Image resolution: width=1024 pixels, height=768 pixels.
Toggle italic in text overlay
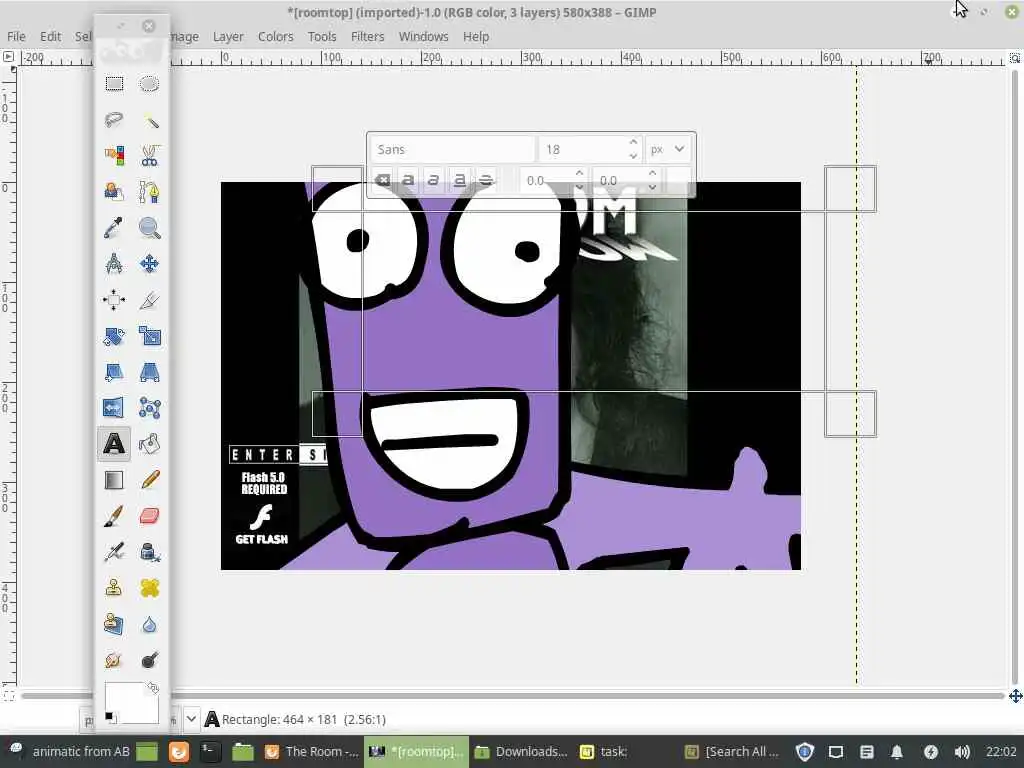click(434, 180)
